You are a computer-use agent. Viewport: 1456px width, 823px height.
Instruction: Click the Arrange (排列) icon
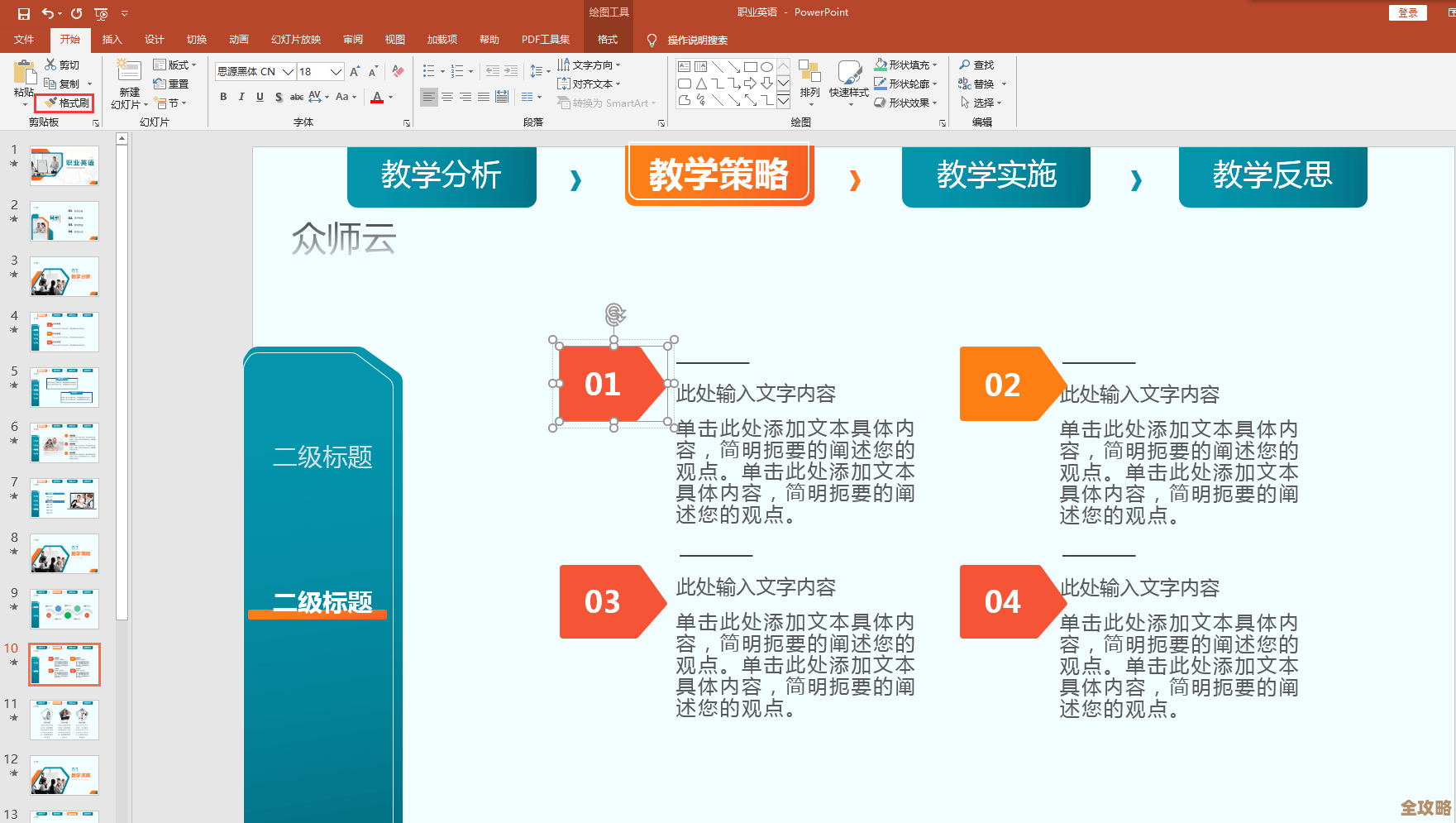[x=809, y=83]
